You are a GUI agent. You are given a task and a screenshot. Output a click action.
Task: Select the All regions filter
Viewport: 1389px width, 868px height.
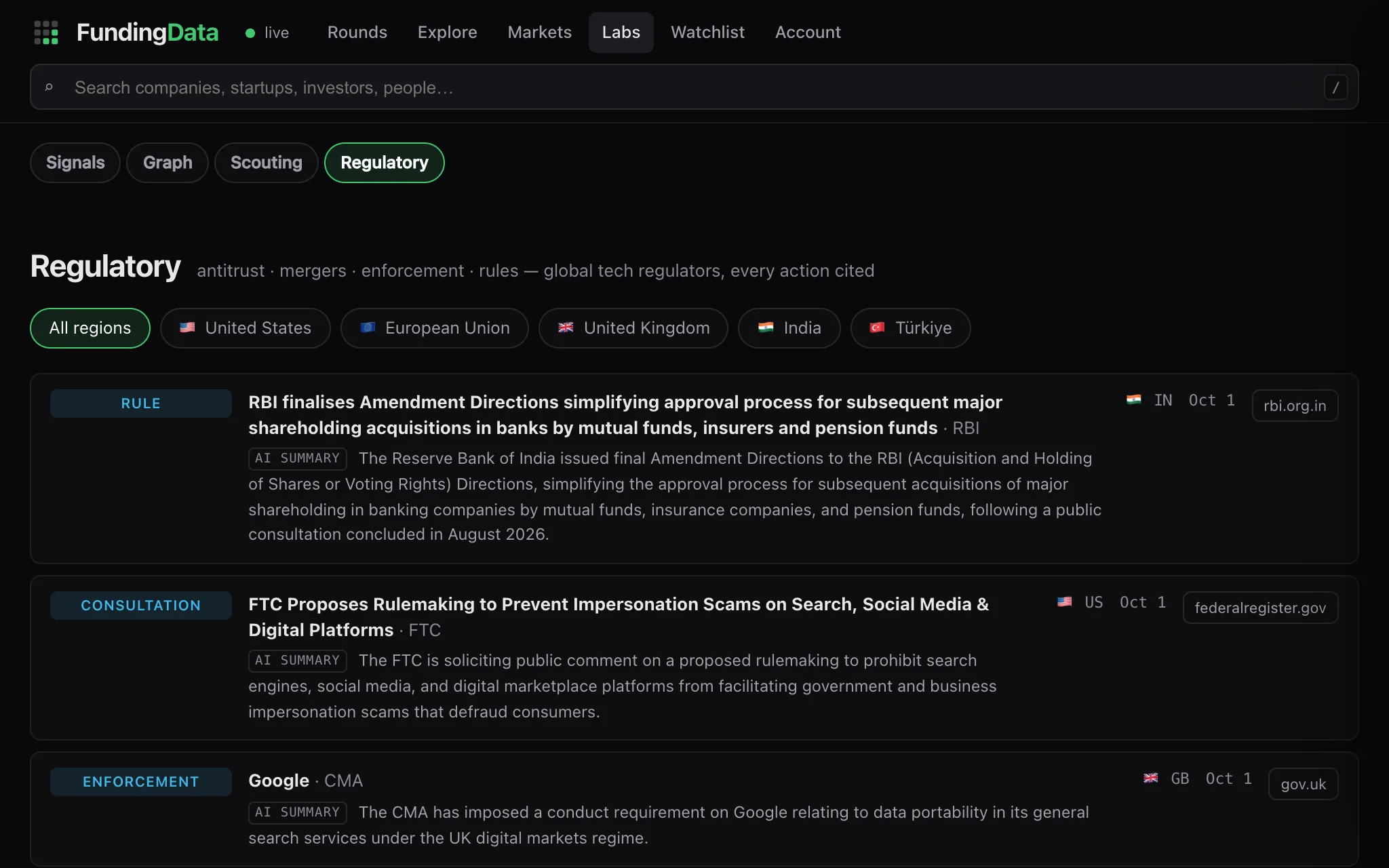click(x=90, y=328)
